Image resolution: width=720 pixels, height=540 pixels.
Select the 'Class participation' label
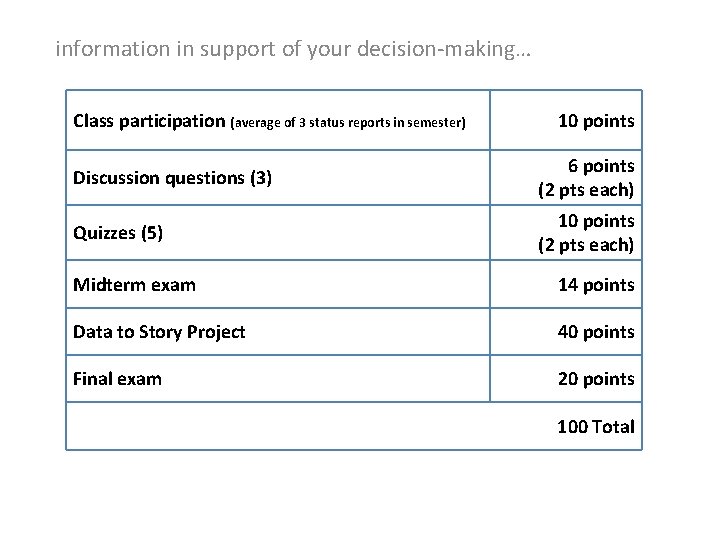149,122
